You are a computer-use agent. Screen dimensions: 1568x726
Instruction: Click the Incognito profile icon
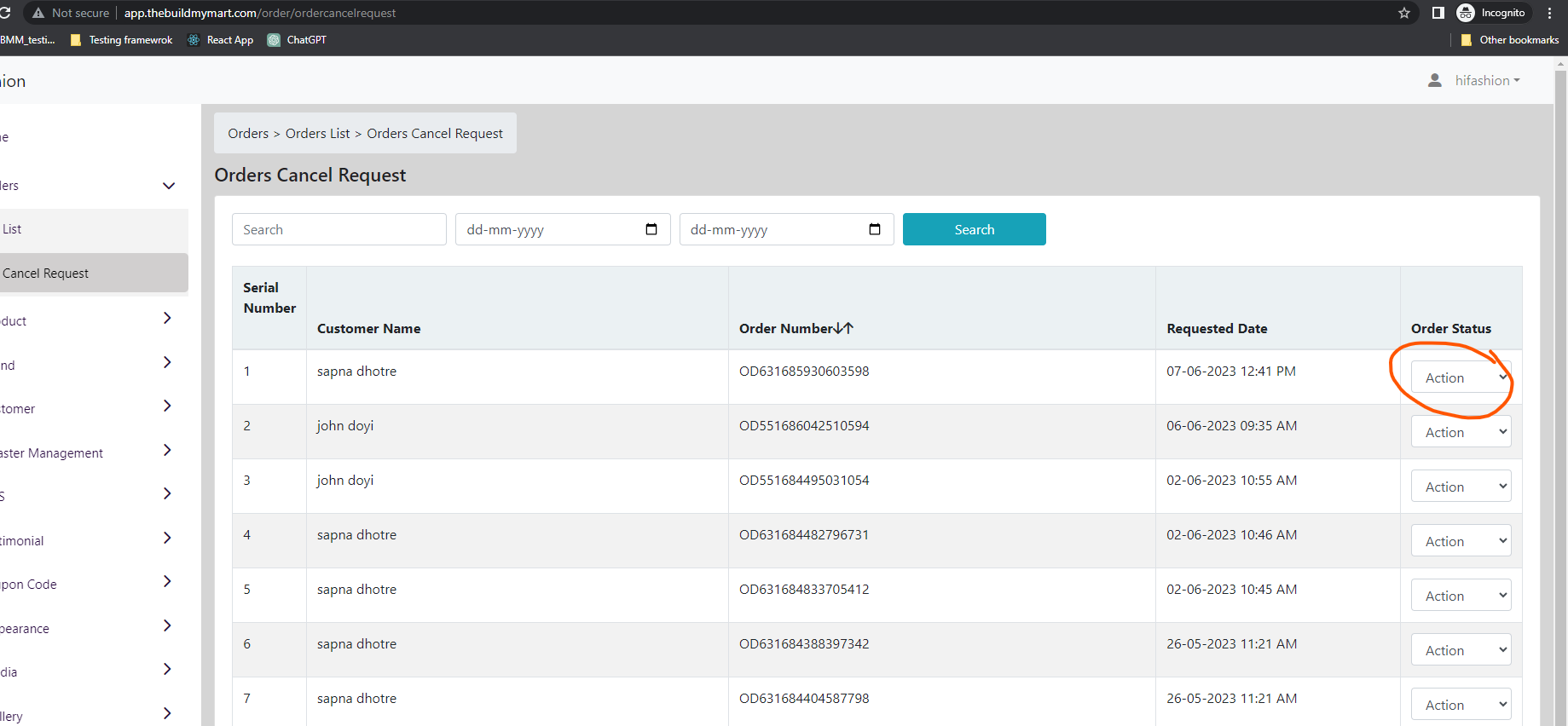coord(1466,13)
